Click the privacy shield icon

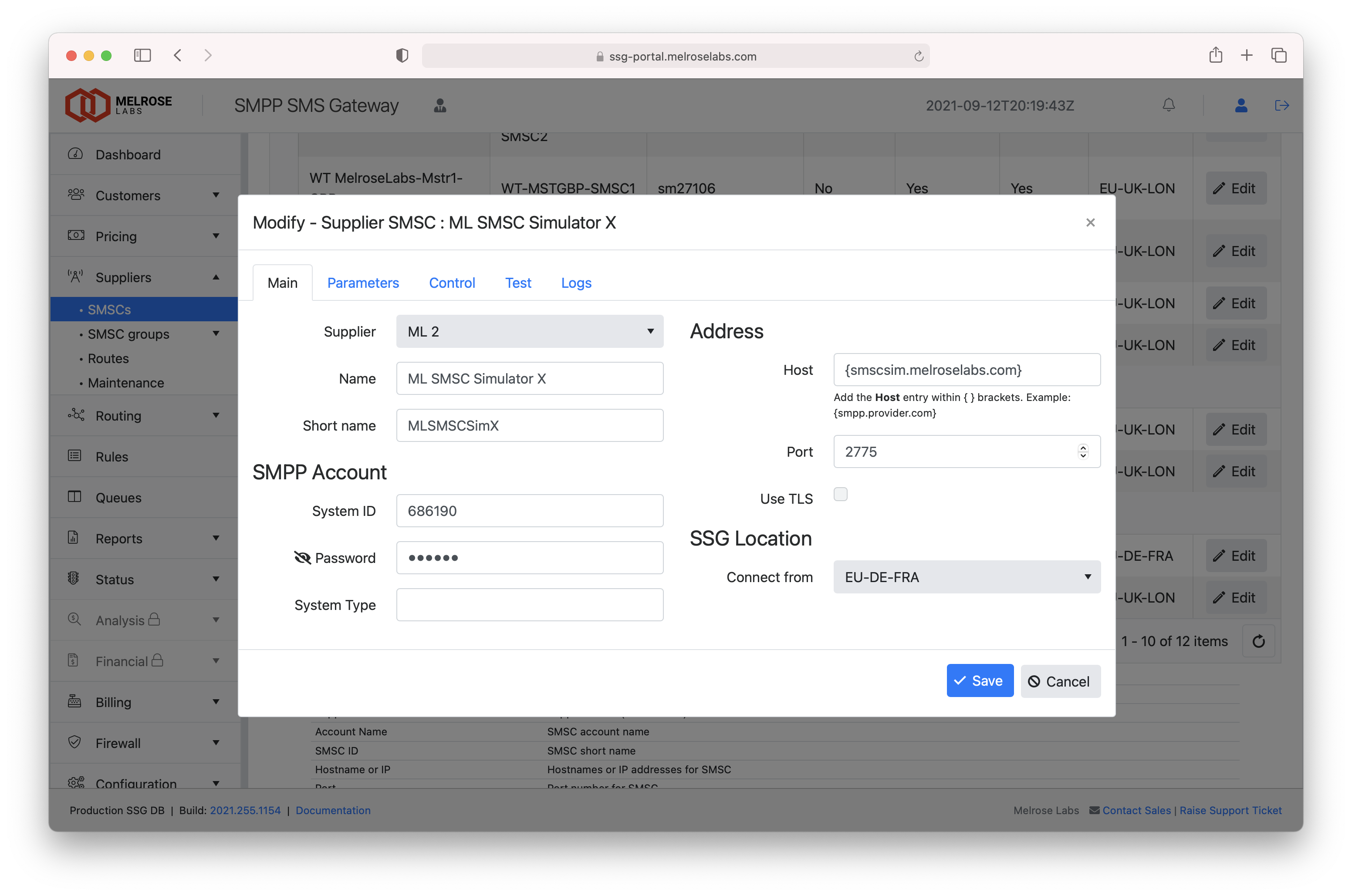(402, 55)
